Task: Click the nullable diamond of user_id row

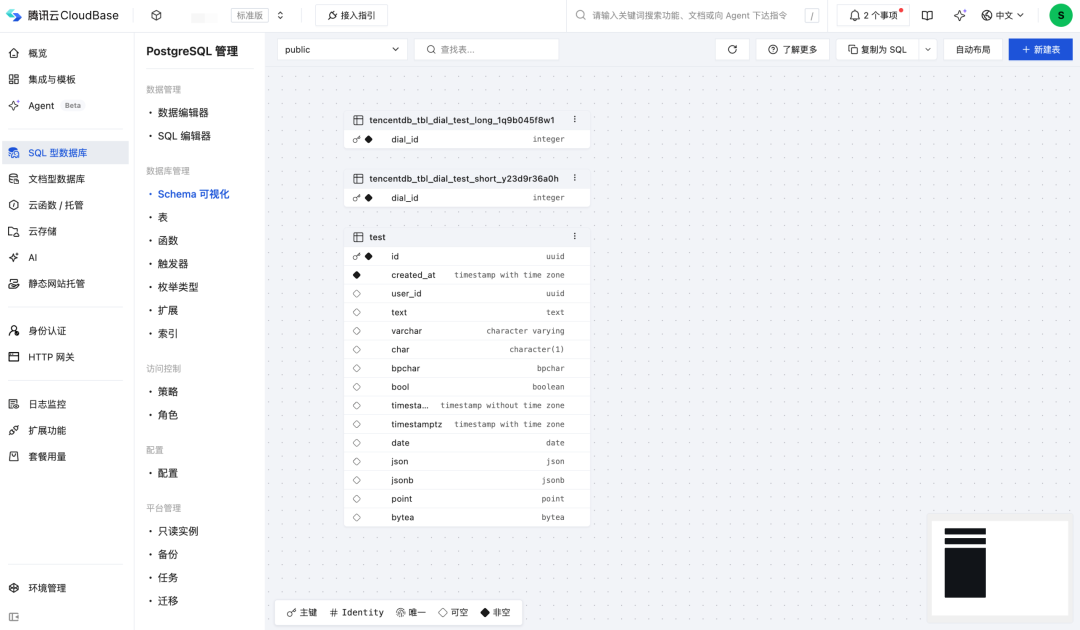Action: [357, 293]
